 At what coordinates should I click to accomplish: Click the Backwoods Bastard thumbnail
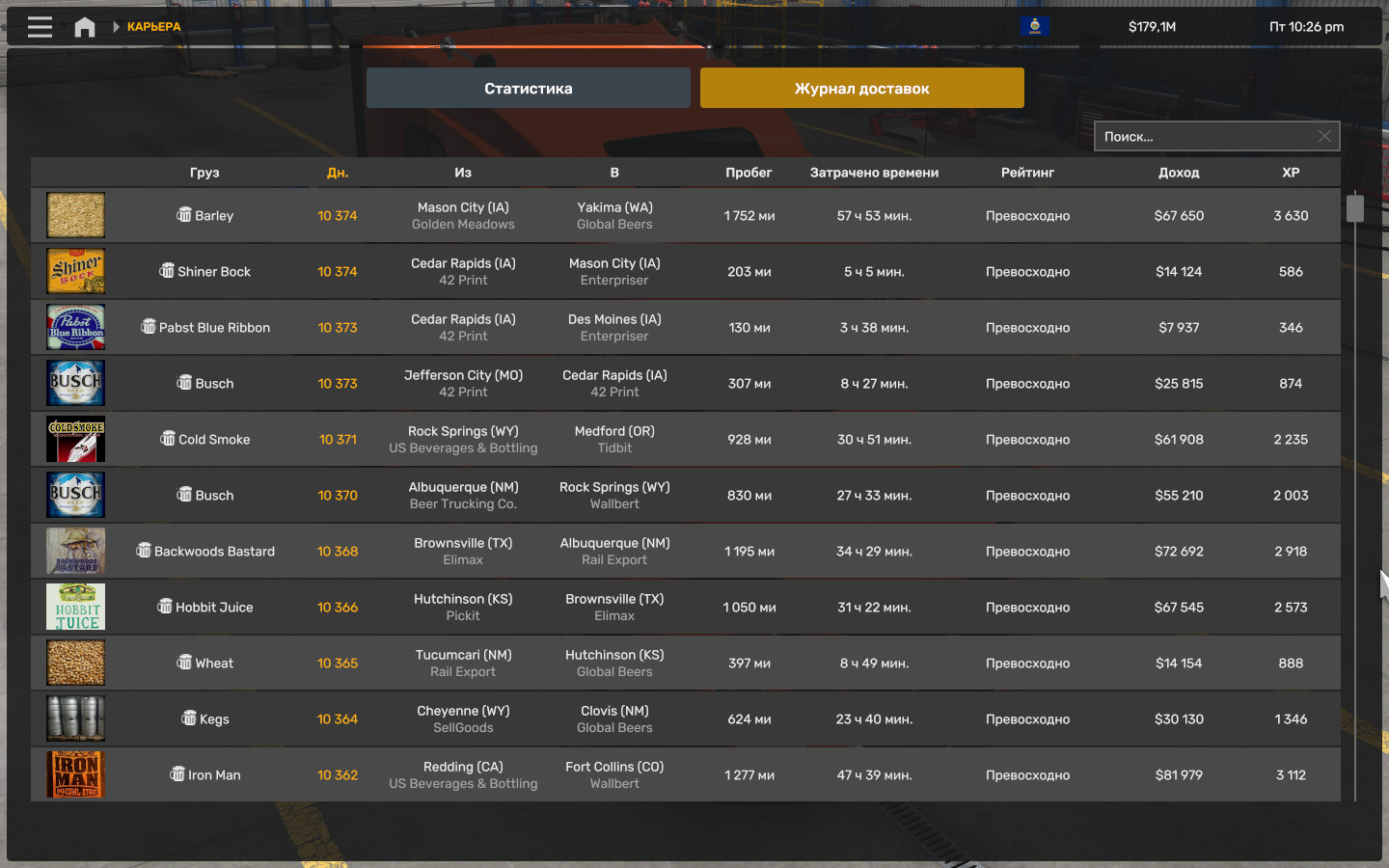(76, 551)
